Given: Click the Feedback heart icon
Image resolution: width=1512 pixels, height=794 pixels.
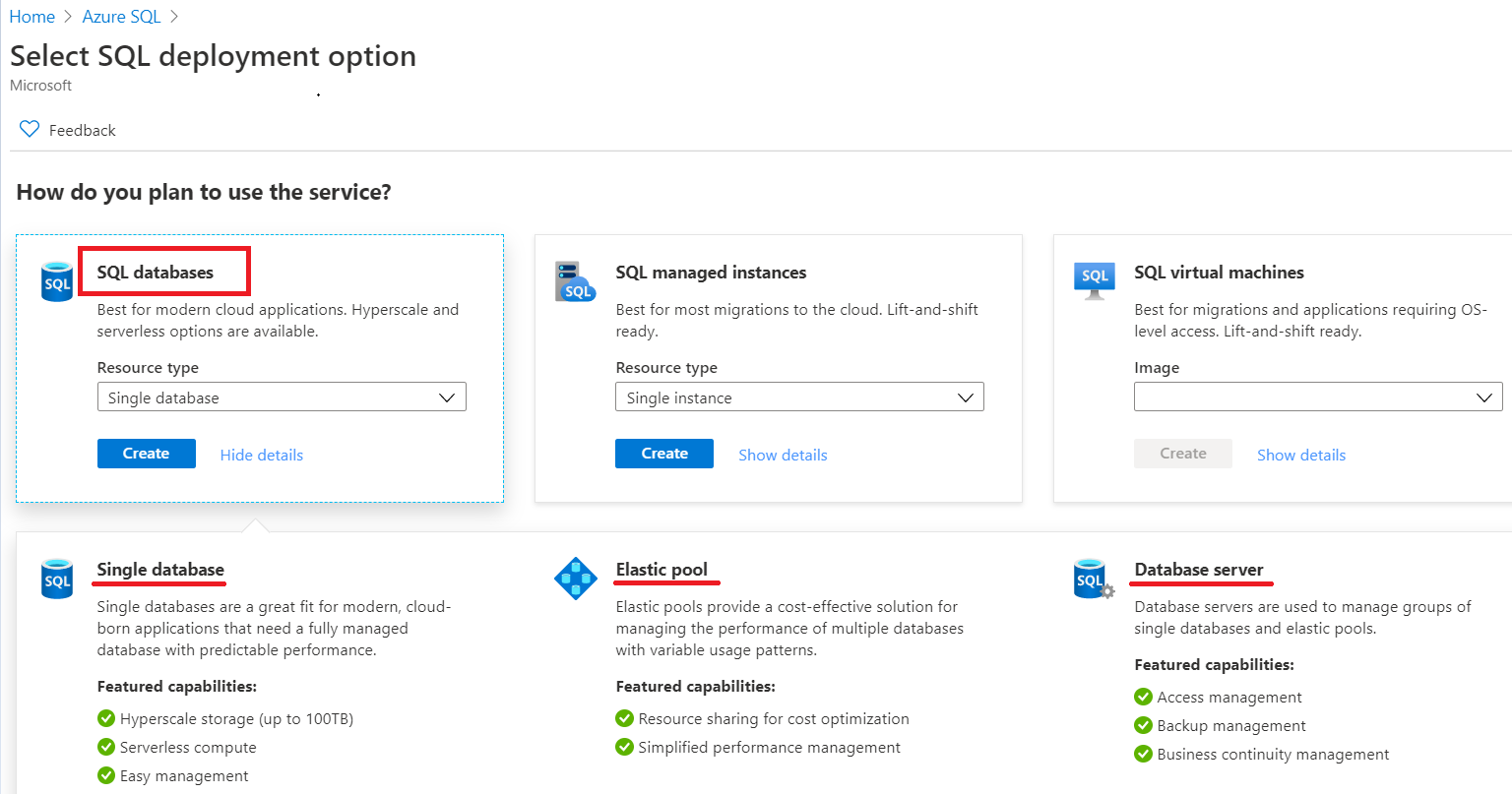Looking at the screenshot, I should click(30, 129).
